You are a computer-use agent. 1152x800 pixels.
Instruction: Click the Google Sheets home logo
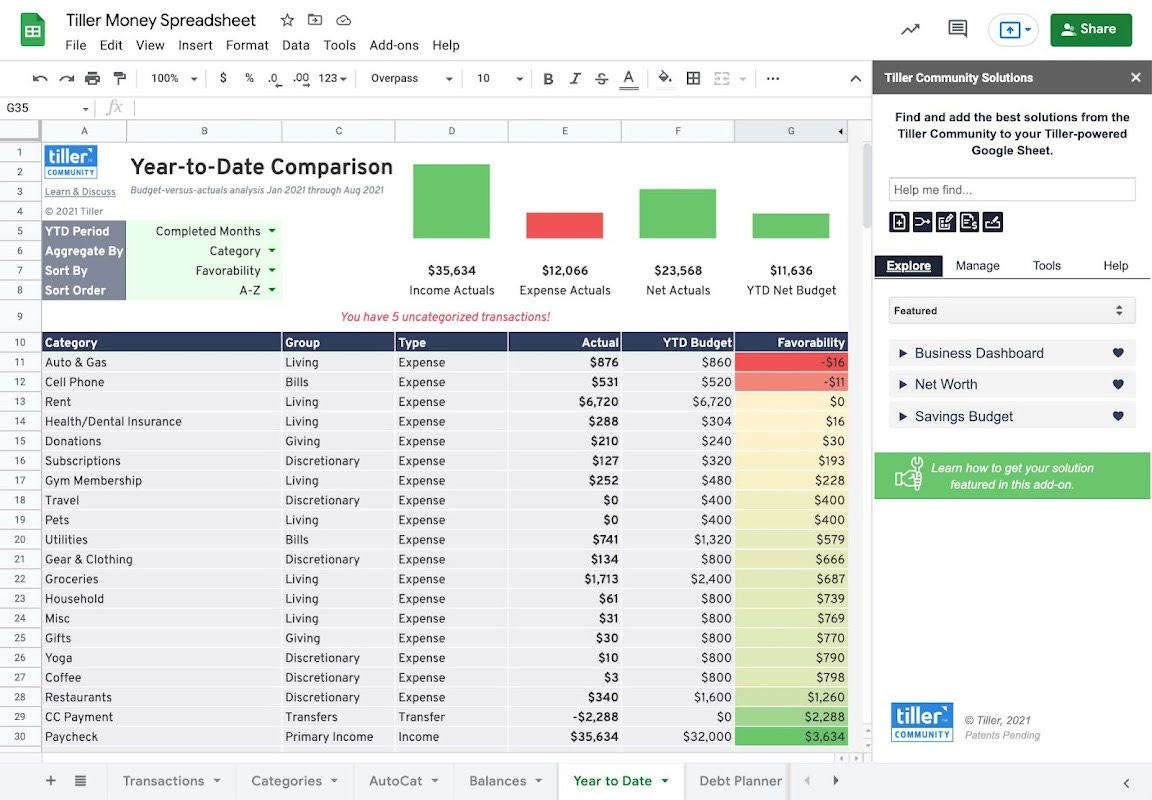coord(33,30)
